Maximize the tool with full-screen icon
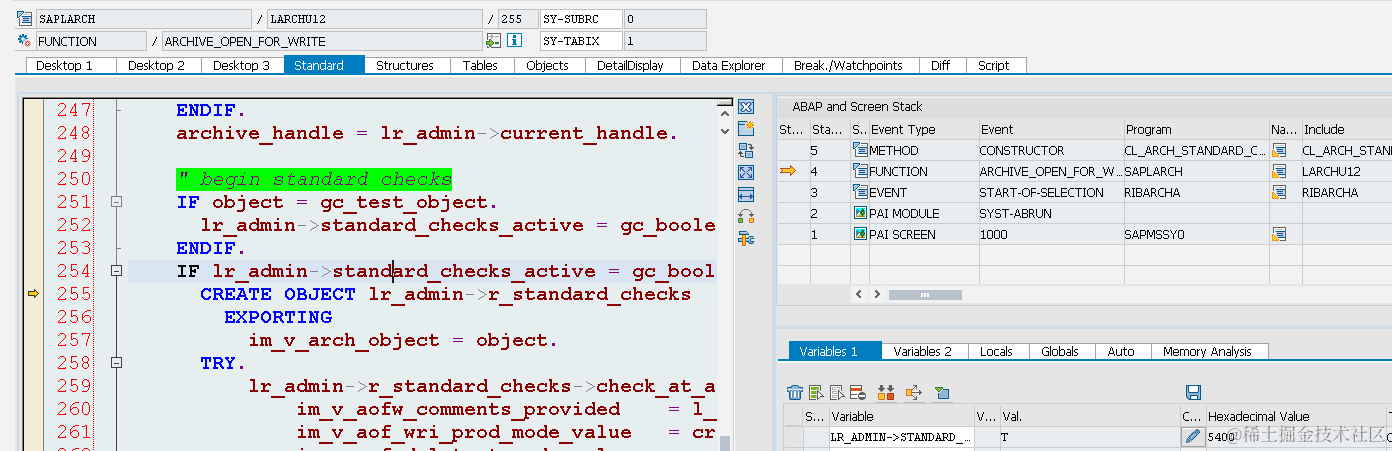 (745, 172)
